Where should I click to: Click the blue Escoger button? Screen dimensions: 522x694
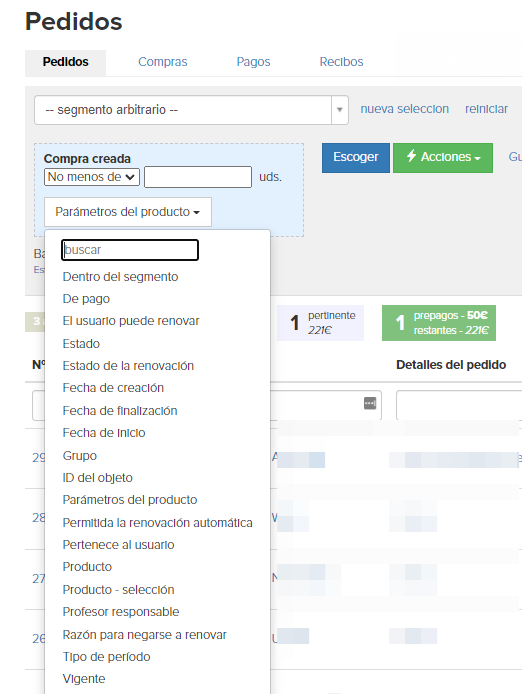[x=356, y=158]
